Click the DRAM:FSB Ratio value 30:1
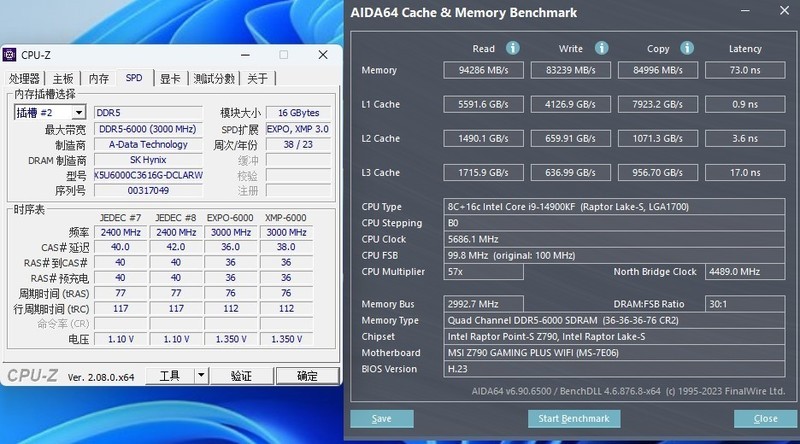Image resolution: width=800 pixels, height=444 pixels. [x=745, y=304]
